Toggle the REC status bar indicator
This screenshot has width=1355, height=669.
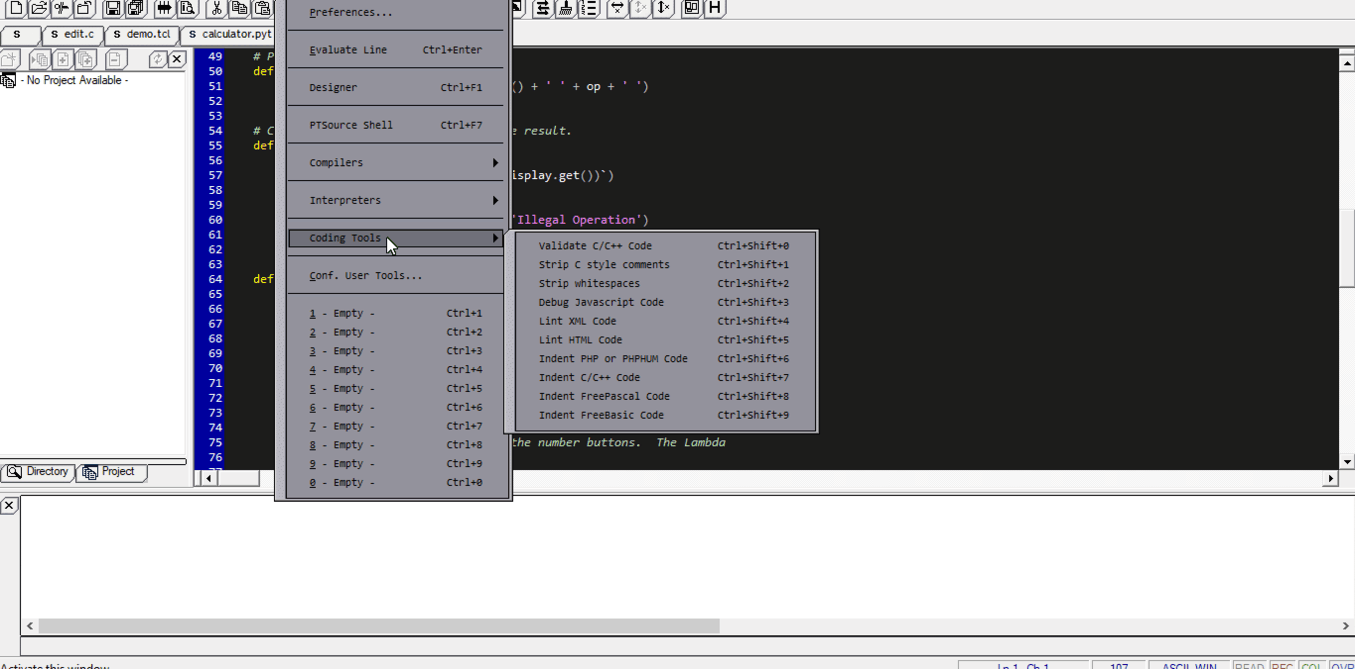1281,666
